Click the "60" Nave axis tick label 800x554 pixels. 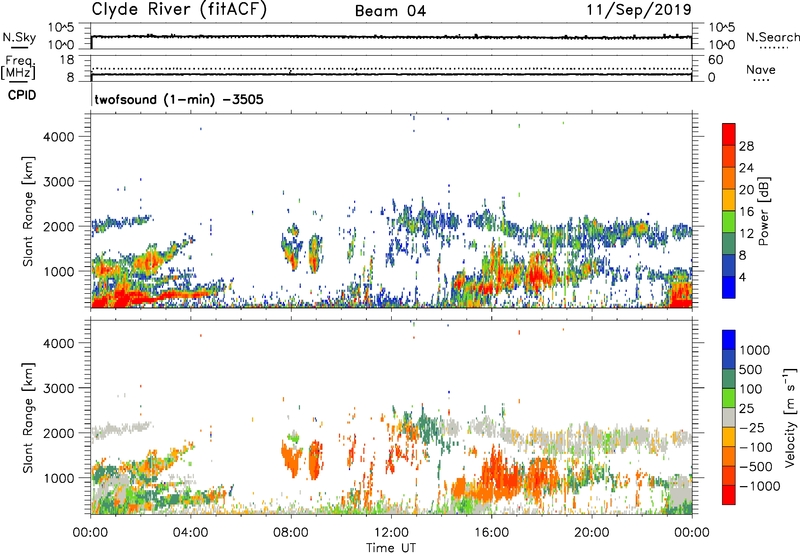[715, 60]
